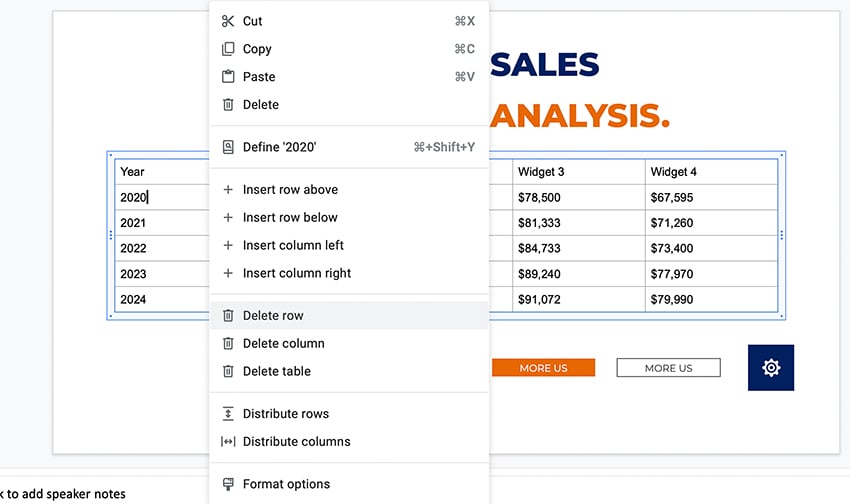Click the Distribute rows icon
Viewport: 850px width, 504px height.
coord(228,414)
